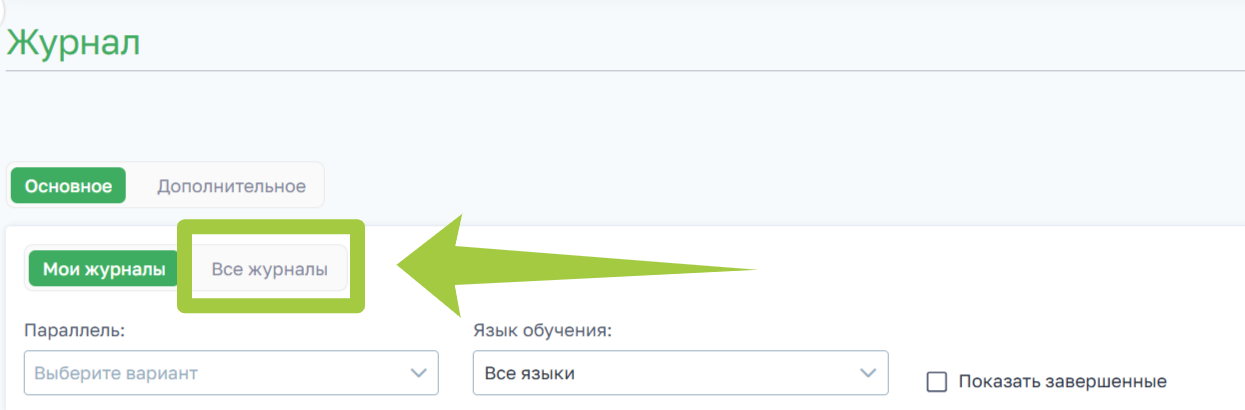Click the Выберите вариант placeholder text

116,373
